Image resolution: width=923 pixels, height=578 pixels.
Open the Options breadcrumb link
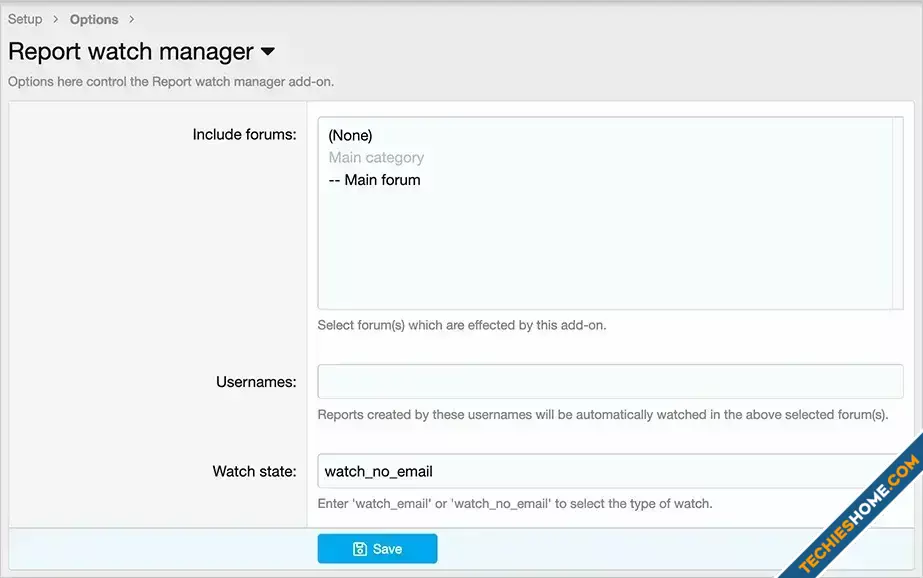coord(94,19)
